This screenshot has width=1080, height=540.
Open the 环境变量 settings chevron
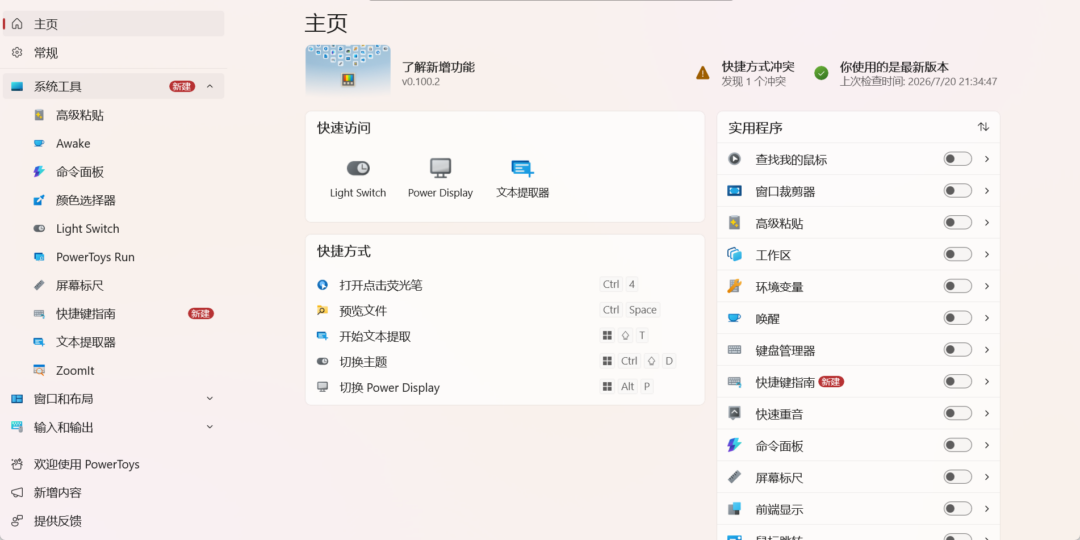(x=986, y=286)
